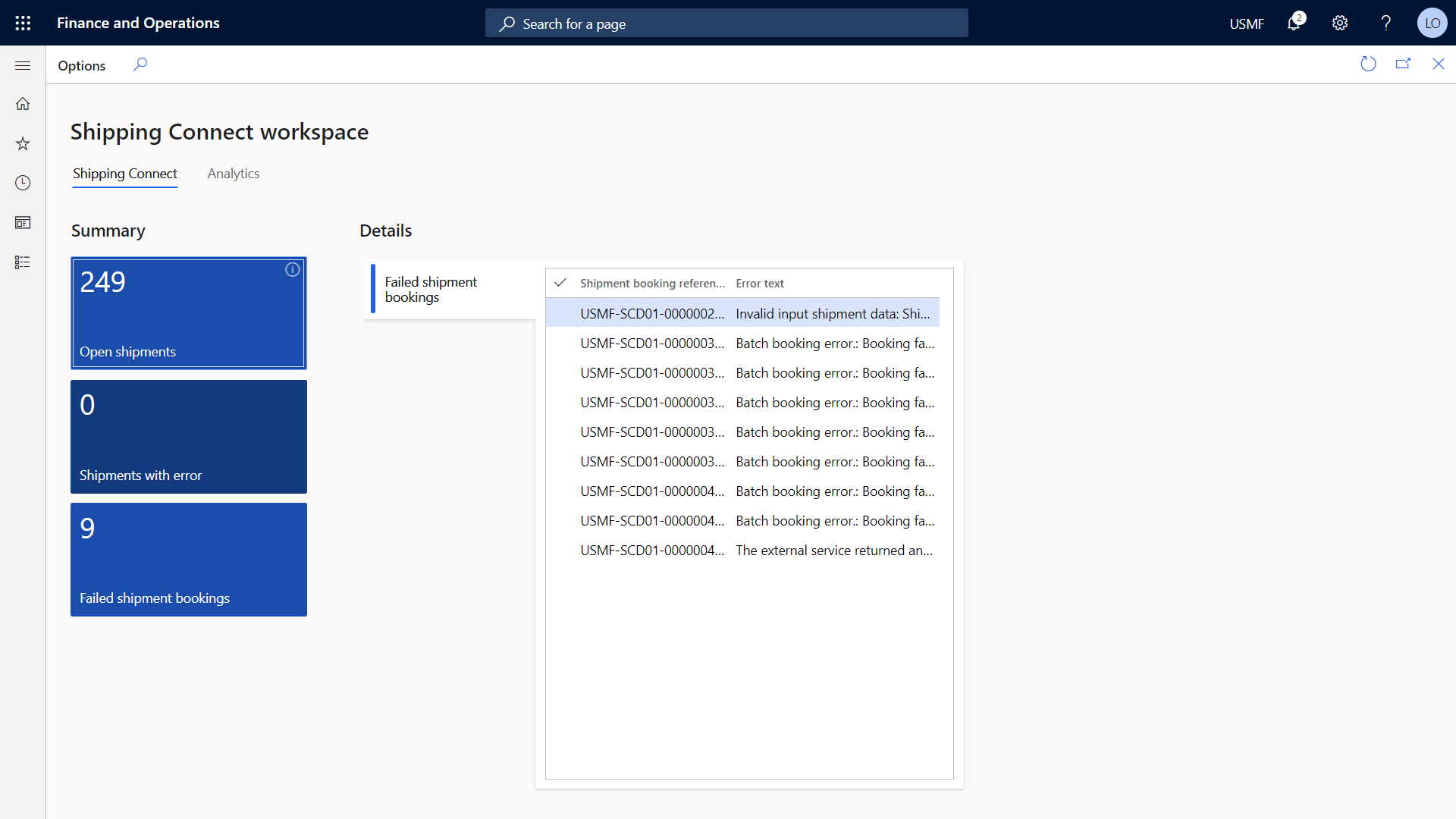The width and height of the screenshot is (1456, 819).
Task: Select the Shipping Connect tab
Action: tap(124, 174)
